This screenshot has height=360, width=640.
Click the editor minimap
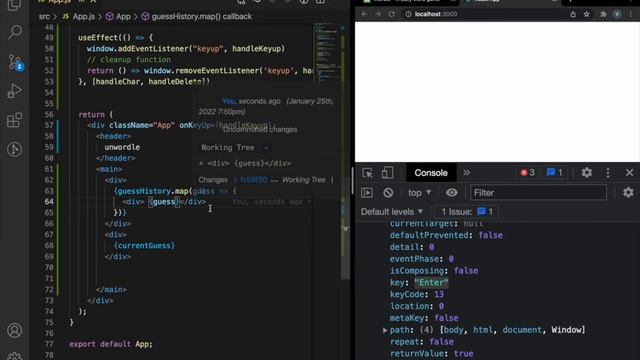point(326,53)
